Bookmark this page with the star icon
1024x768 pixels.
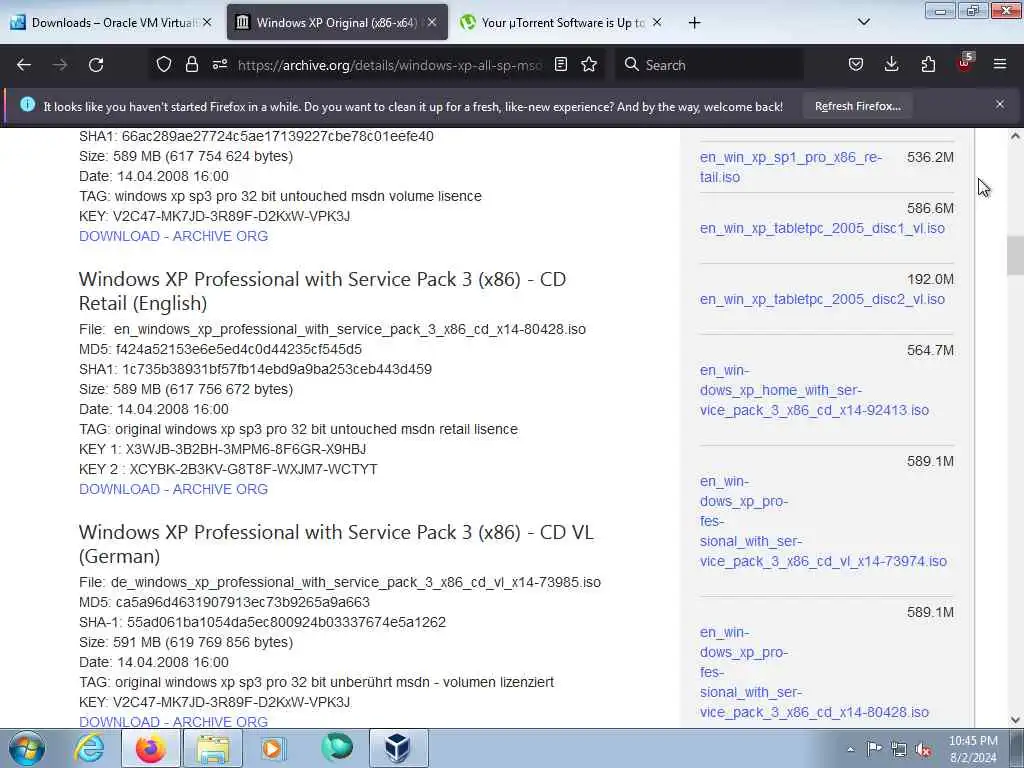tap(589, 65)
